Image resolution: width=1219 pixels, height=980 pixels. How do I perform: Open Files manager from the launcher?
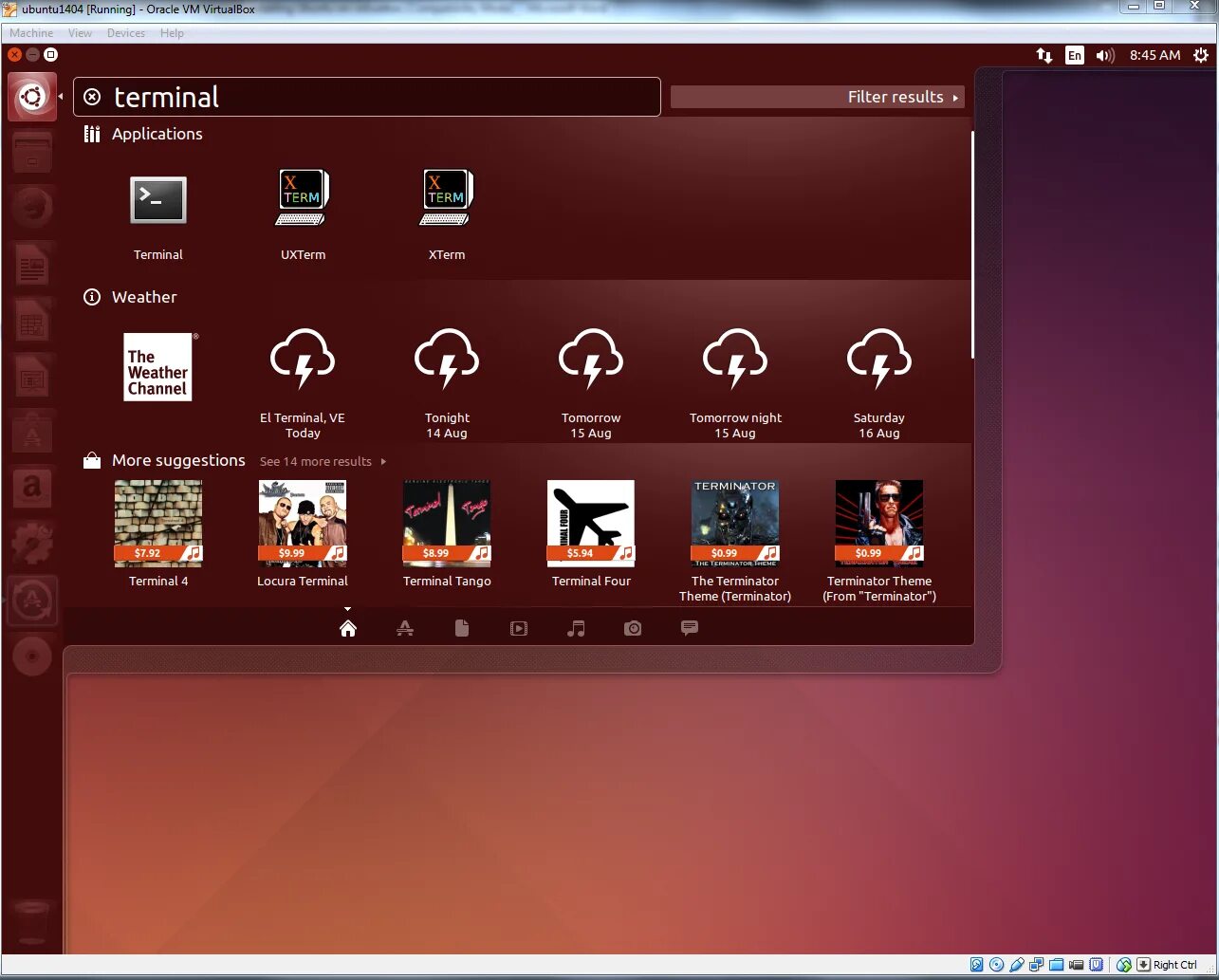point(32,153)
